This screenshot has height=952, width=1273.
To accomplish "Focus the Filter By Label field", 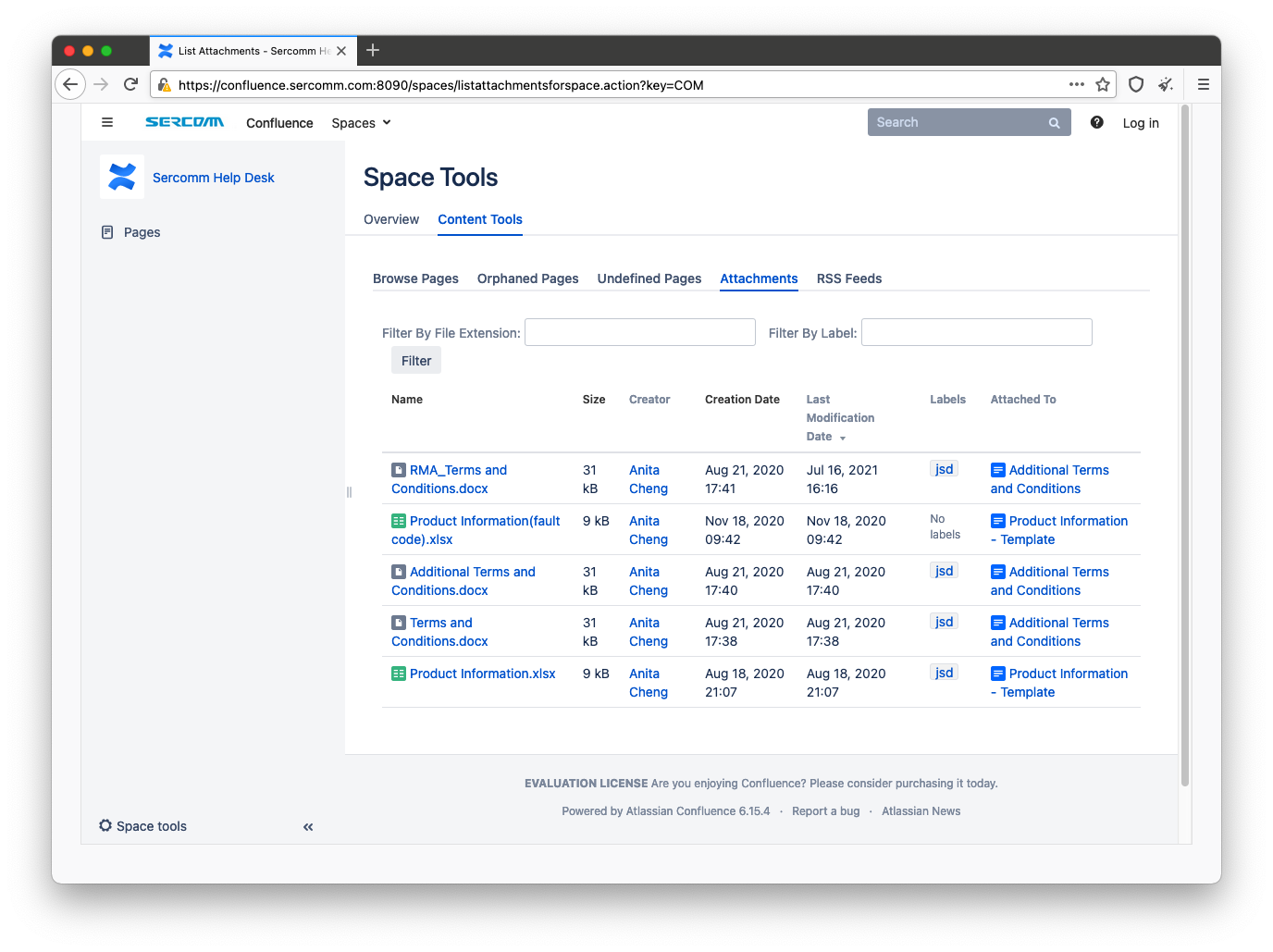I will tap(977, 332).
